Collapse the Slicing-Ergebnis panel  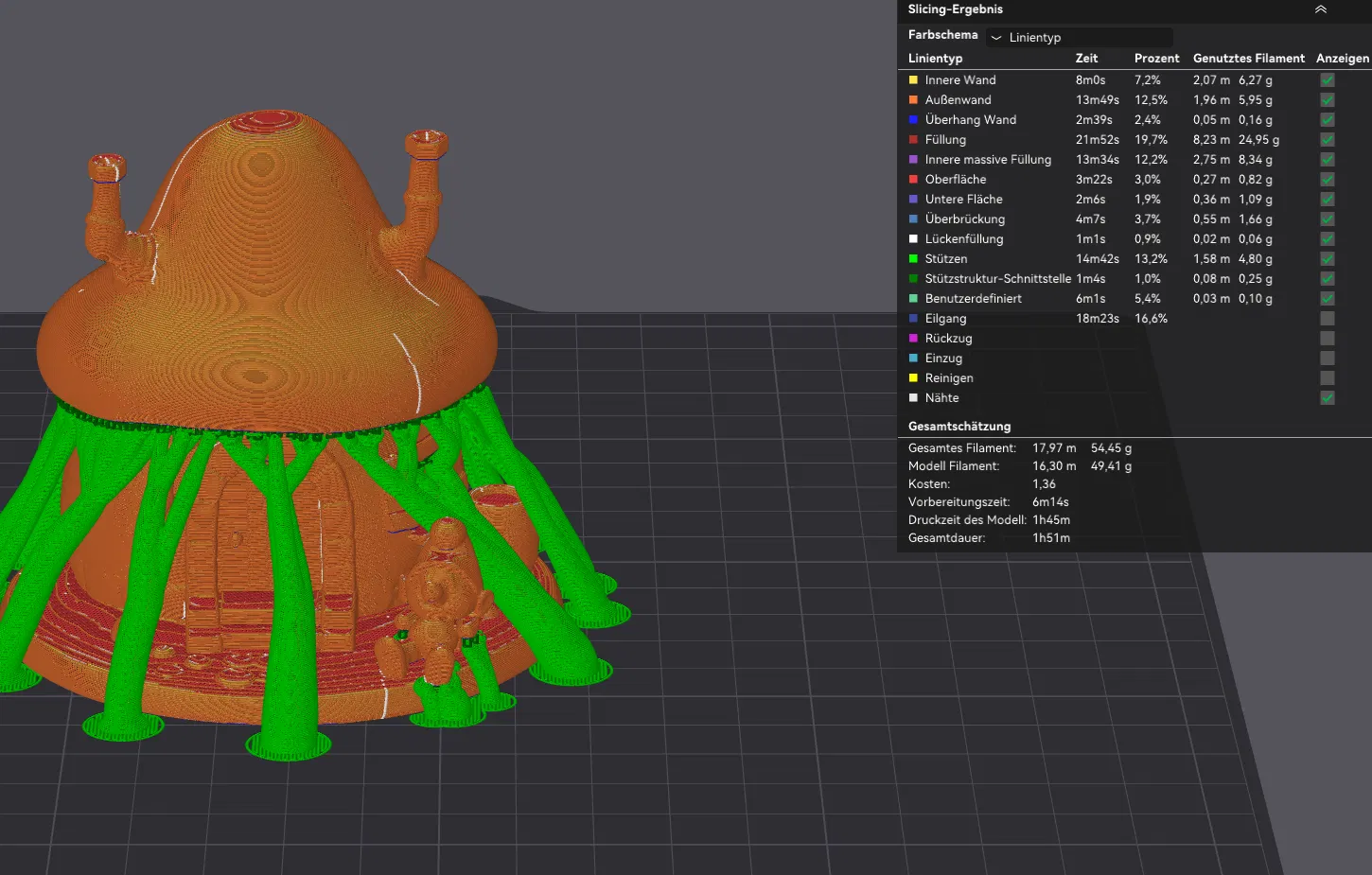tap(1320, 9)
